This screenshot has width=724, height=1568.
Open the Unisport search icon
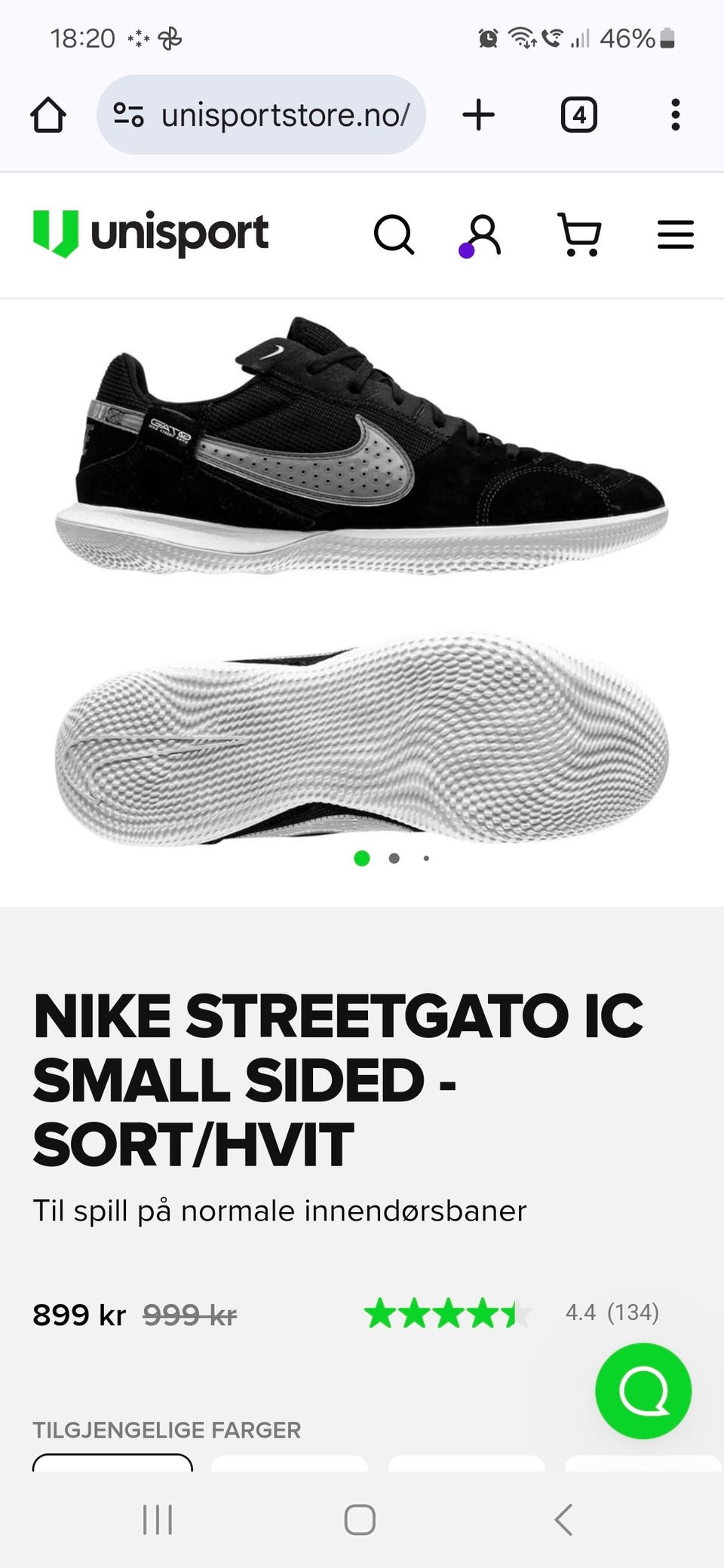pos(394,234)
